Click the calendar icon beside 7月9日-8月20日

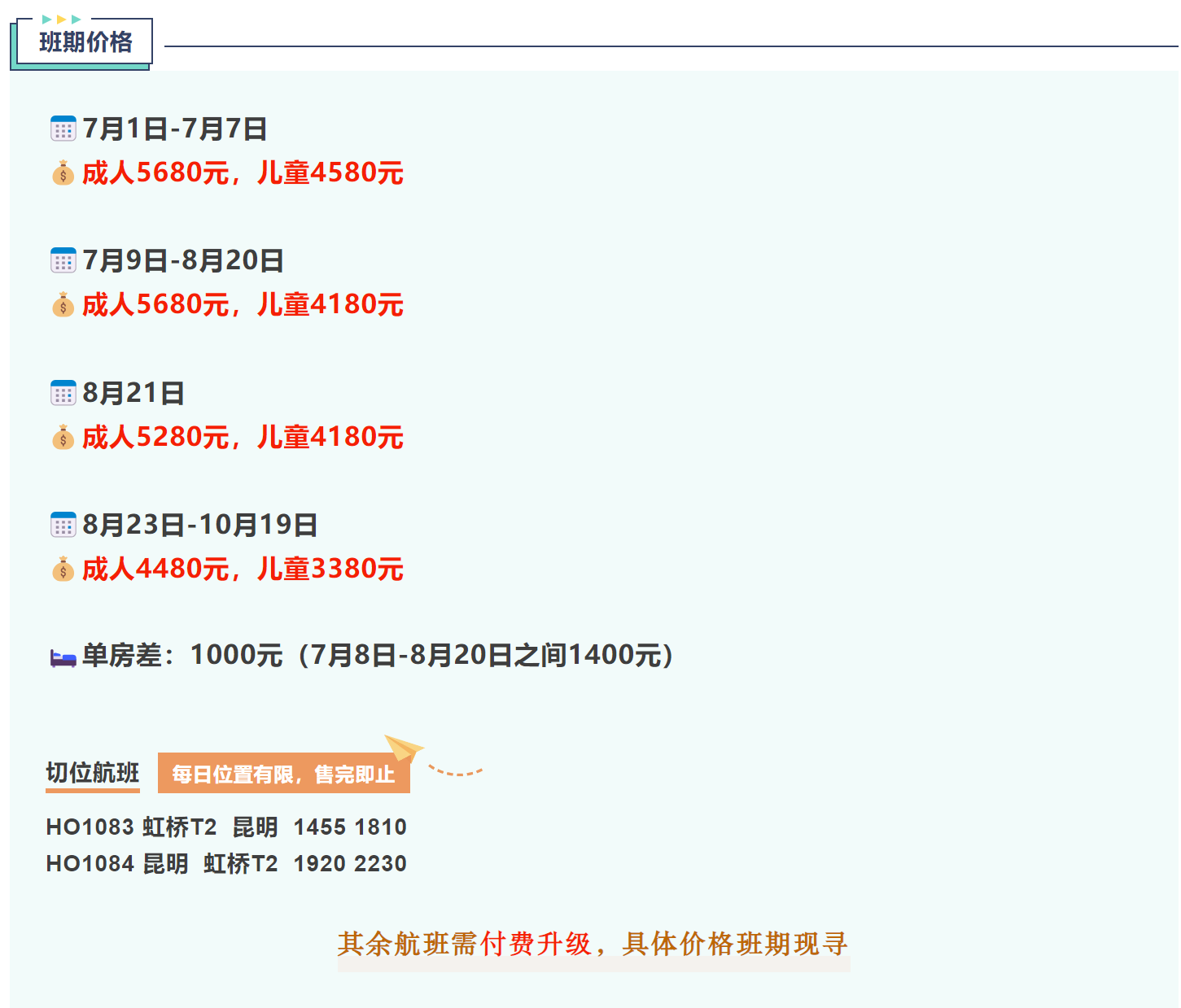63,260
